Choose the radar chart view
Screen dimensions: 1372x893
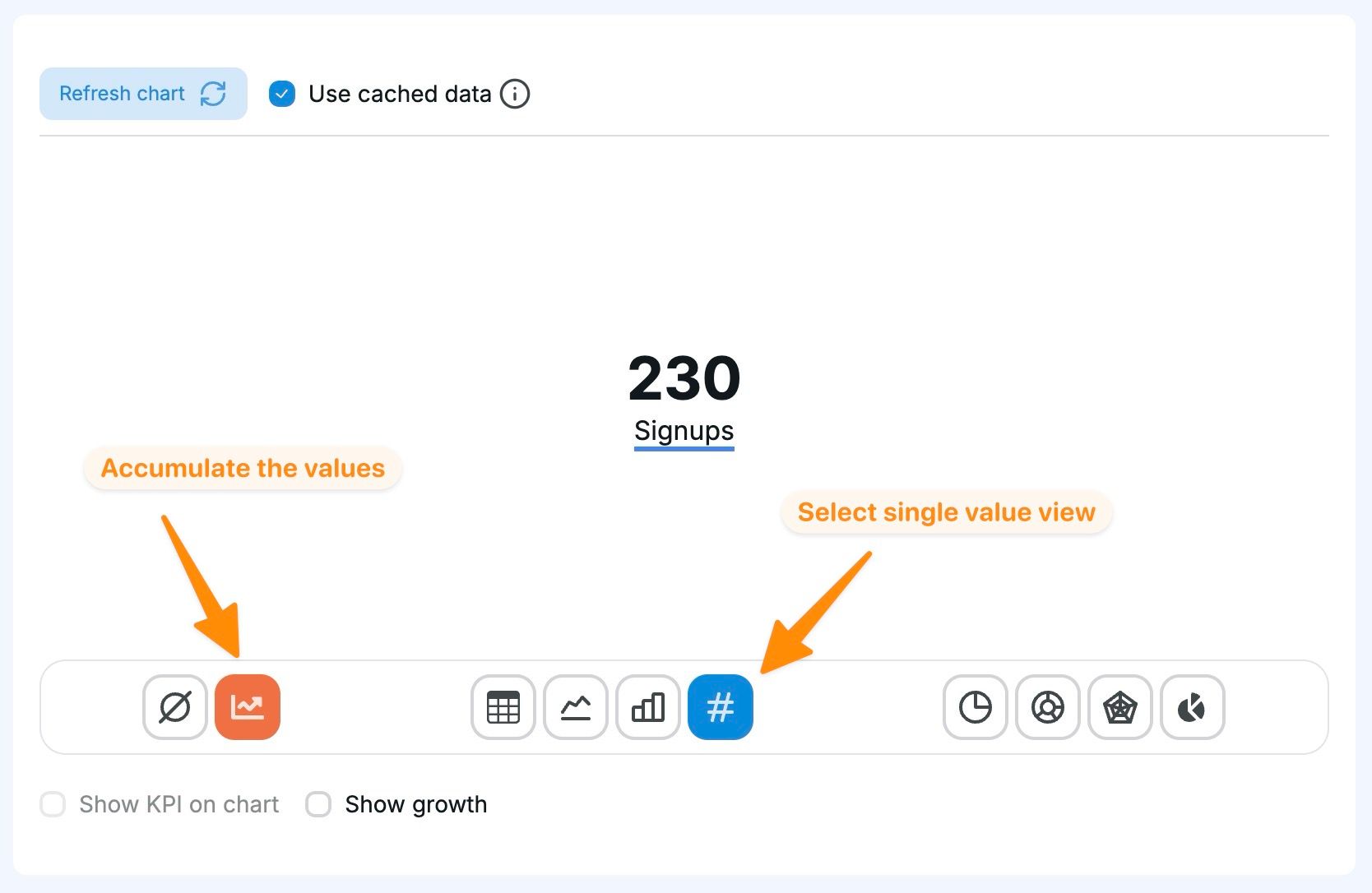pos(1120,707)
